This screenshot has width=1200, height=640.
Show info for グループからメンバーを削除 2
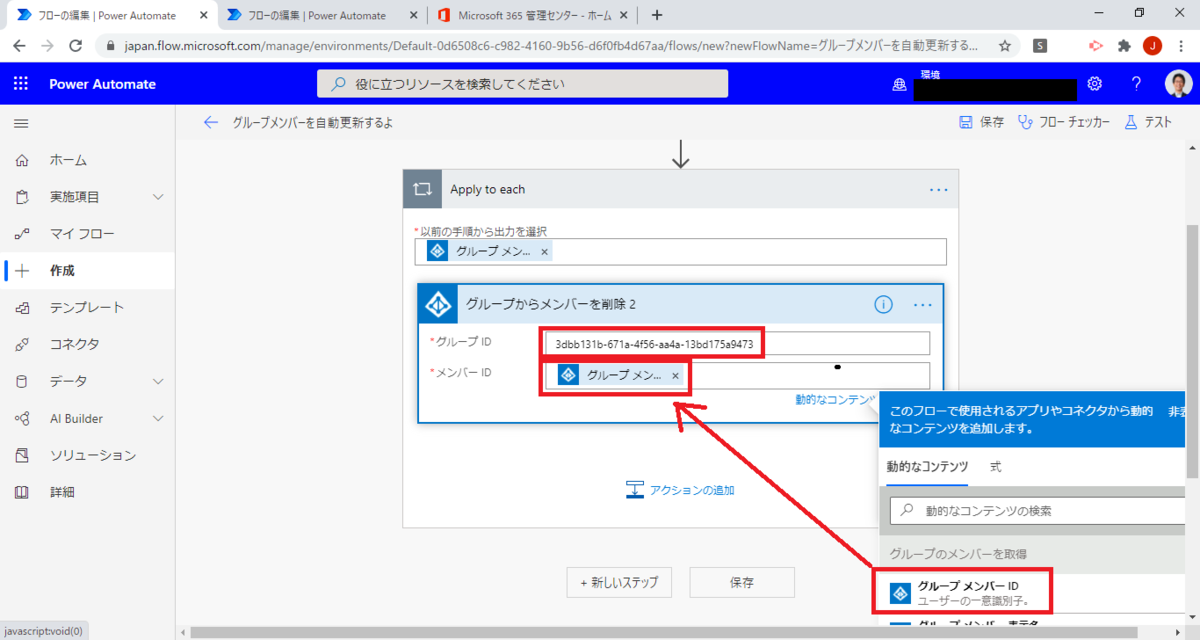(x=883, y=304)
